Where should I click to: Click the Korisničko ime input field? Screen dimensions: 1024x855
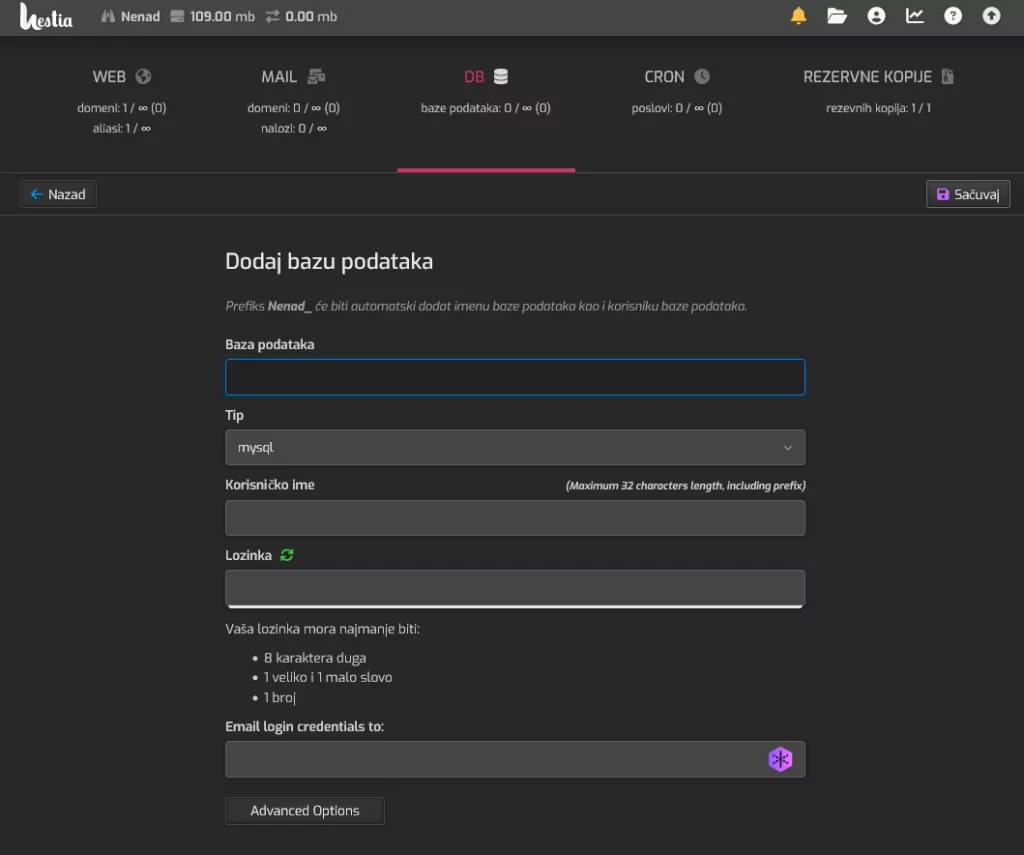(x=515, y=518)
